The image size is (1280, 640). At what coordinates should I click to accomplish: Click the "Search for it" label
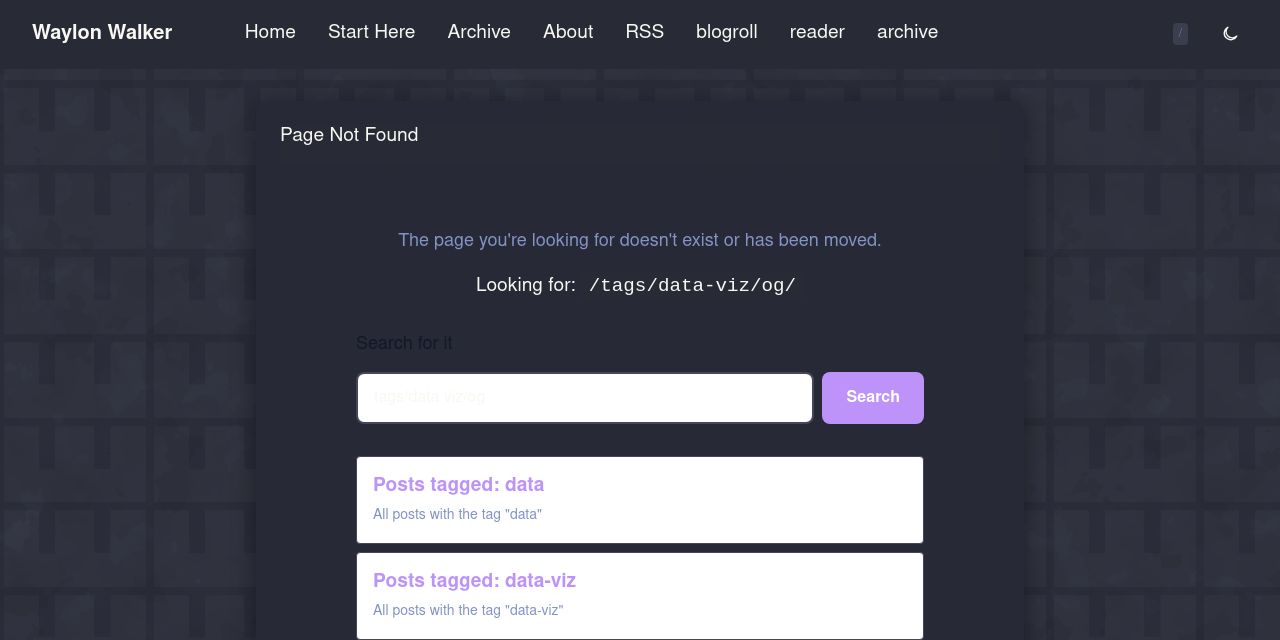click(404, 343)
